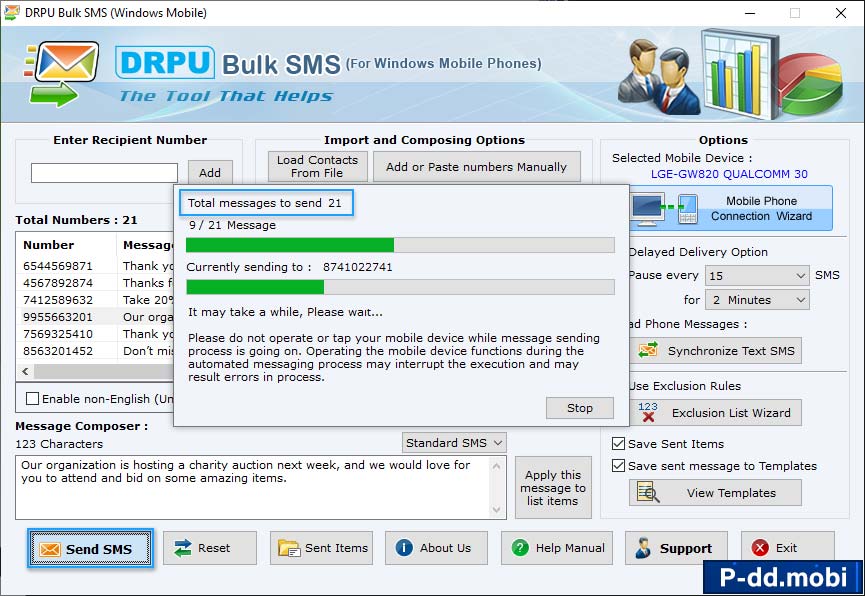This screenshot has height=596, width=865.
Task: Enable non-English characters checkbox
Action: [x=33, y=399]
